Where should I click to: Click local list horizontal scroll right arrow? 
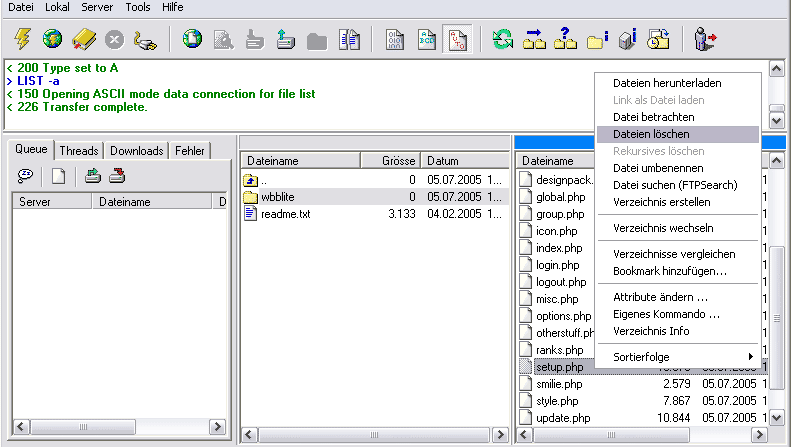tap(500, 434)
